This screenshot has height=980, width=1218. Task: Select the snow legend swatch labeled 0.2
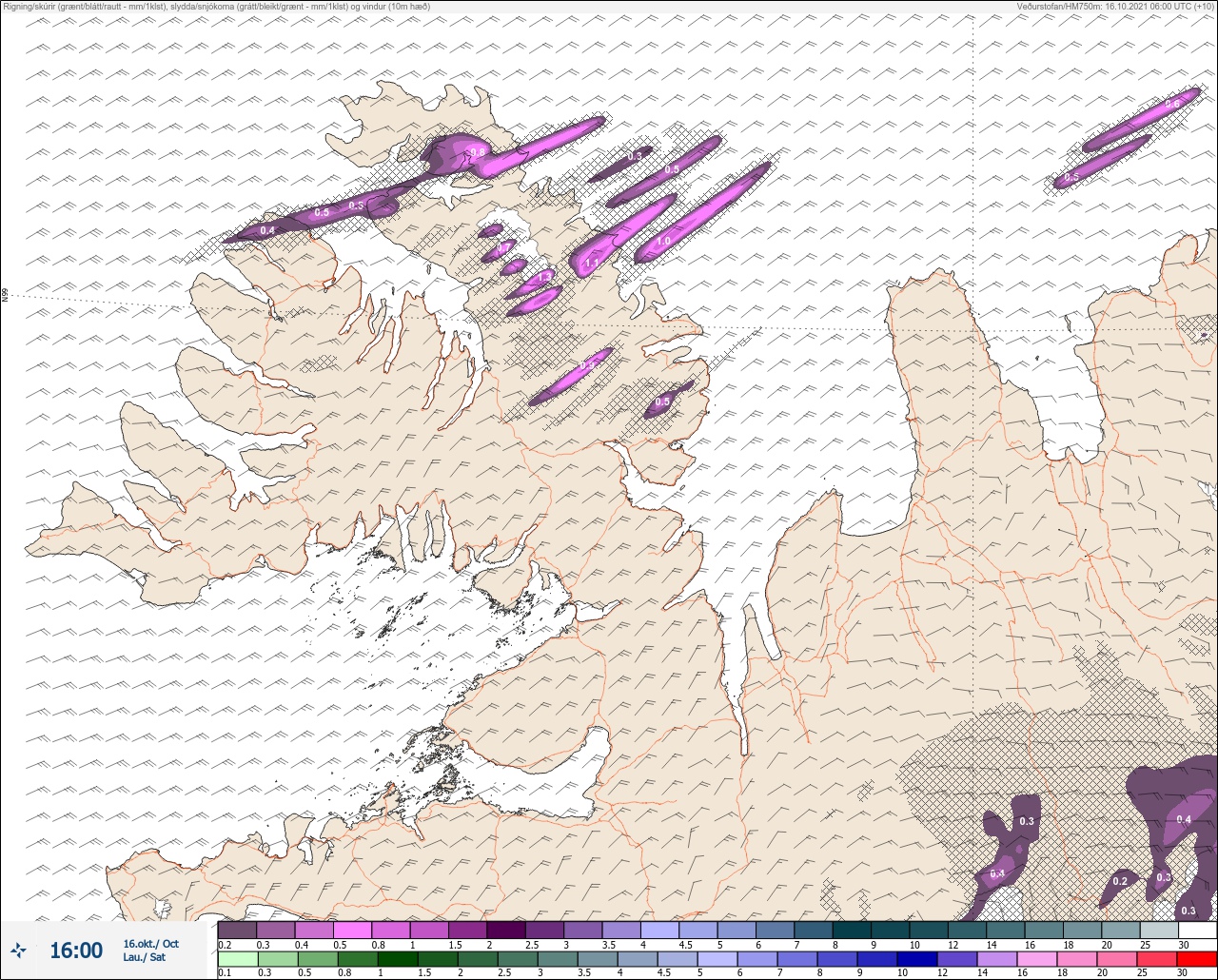coord(237,930)
